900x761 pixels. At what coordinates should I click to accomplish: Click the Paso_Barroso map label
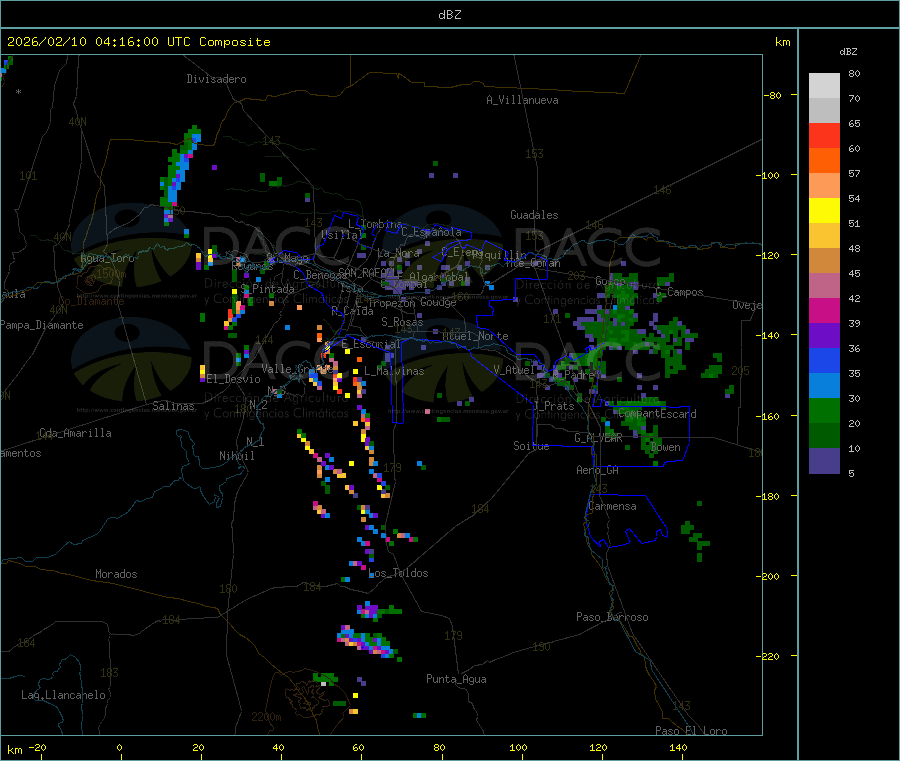tap(612, 617)
